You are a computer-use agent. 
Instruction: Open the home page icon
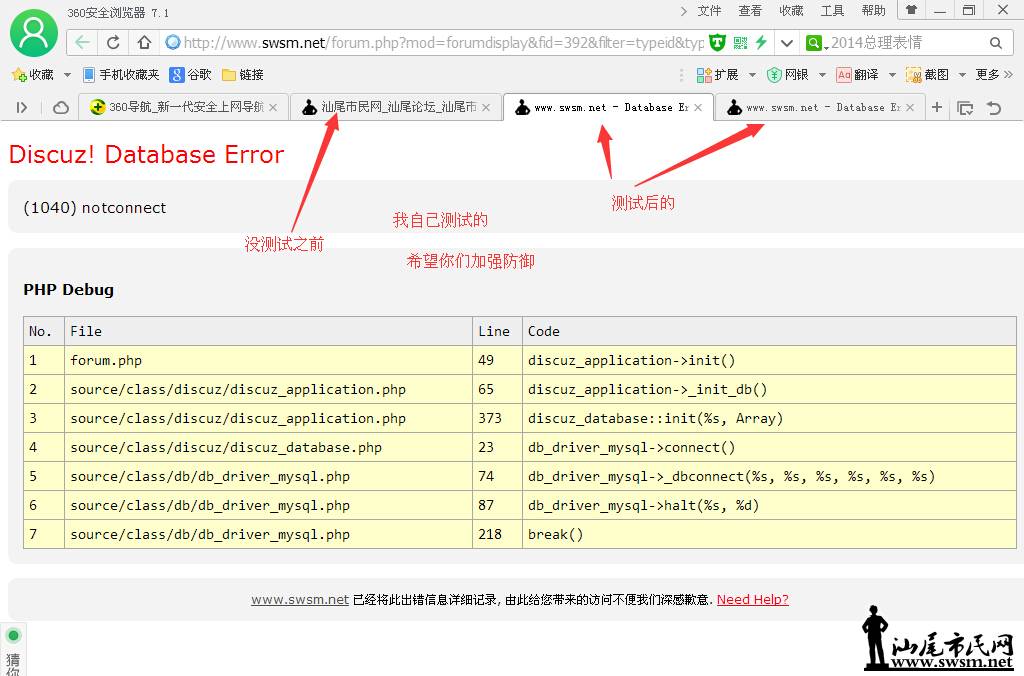click(x=144, y=42)
